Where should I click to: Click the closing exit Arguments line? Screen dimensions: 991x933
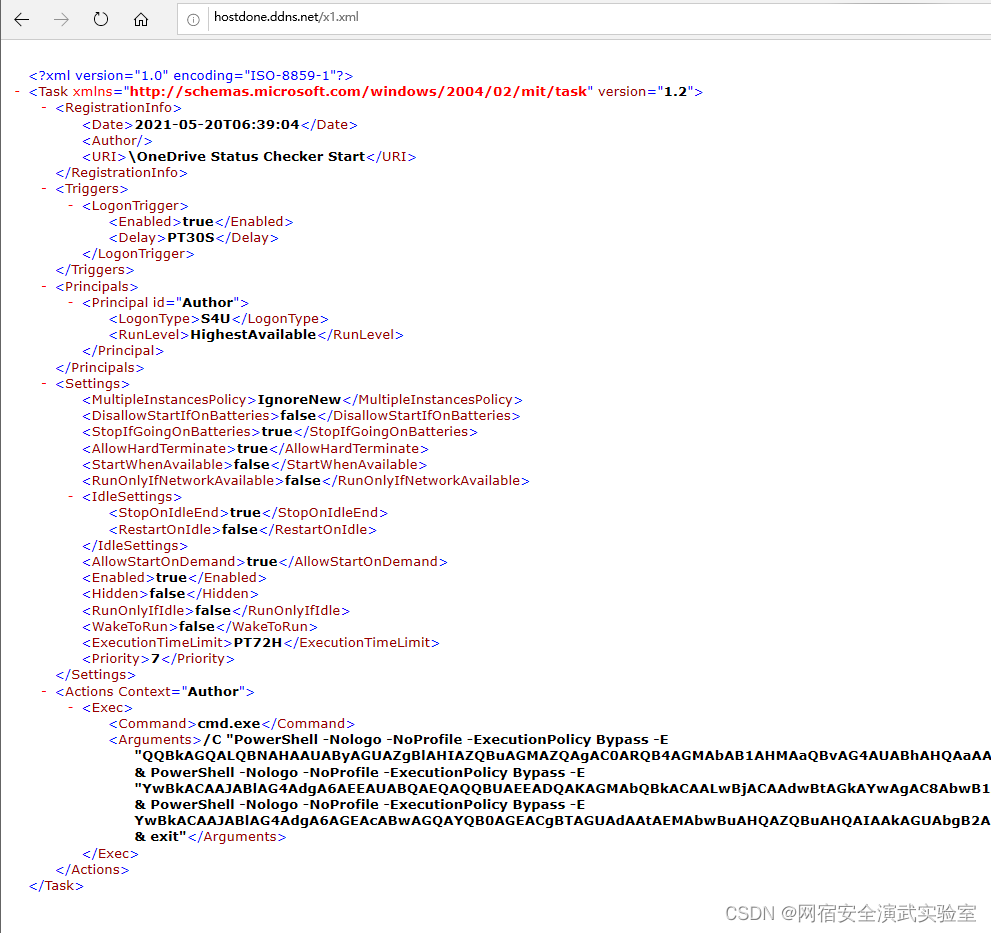pyautogui.click(x=210, y=837)
